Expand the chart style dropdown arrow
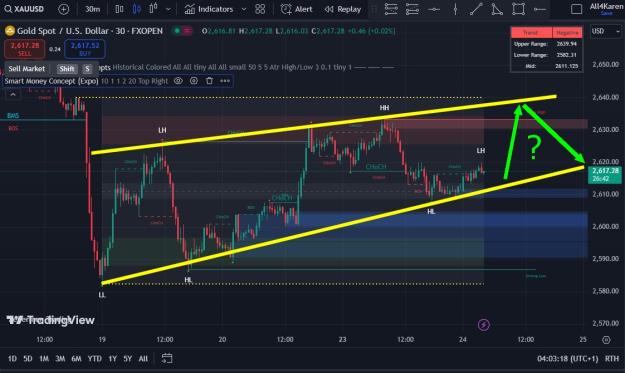Screen dimensions: 625x373 point(169,9)
